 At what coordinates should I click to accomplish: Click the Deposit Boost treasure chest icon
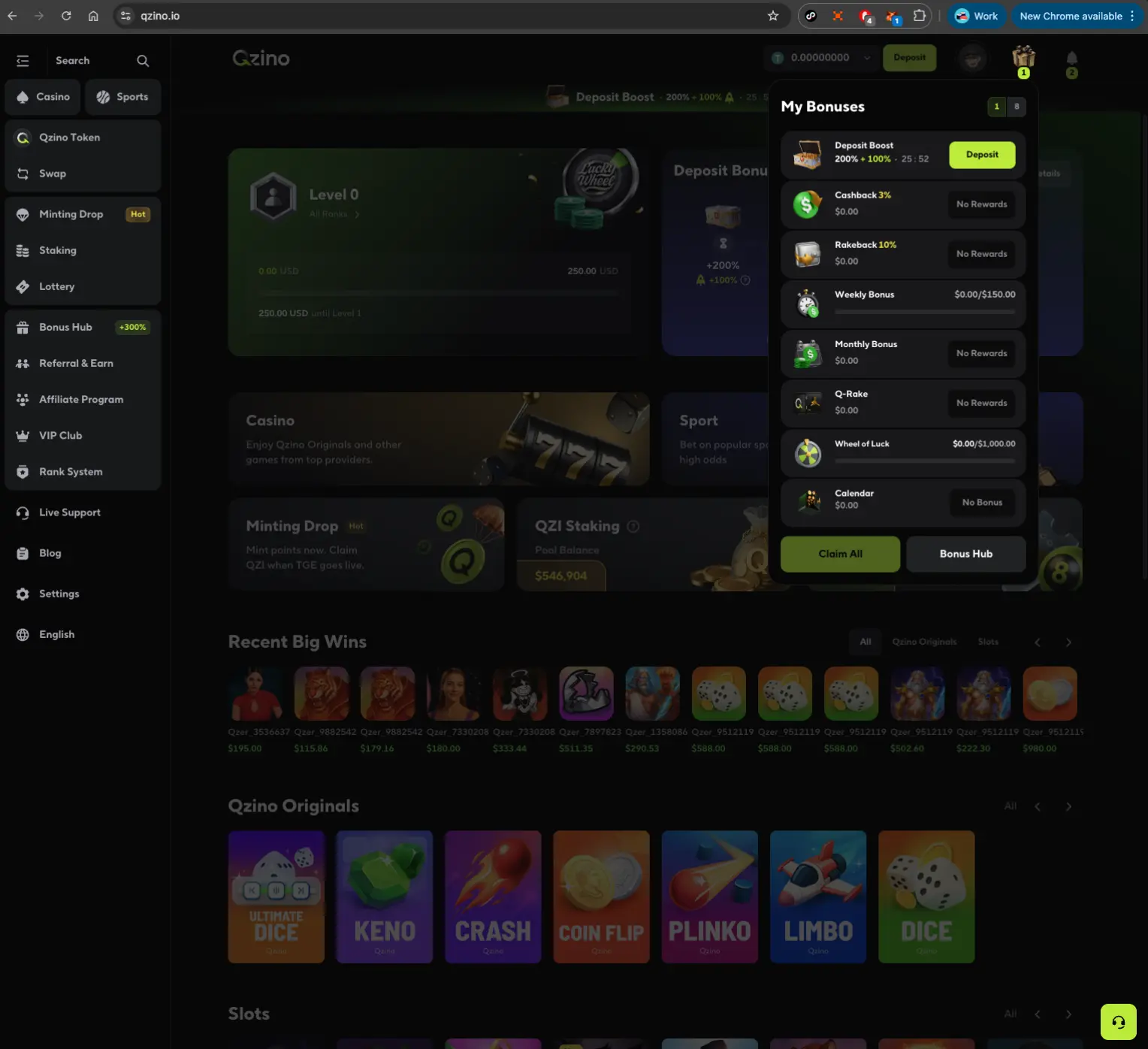coord(808,154)
